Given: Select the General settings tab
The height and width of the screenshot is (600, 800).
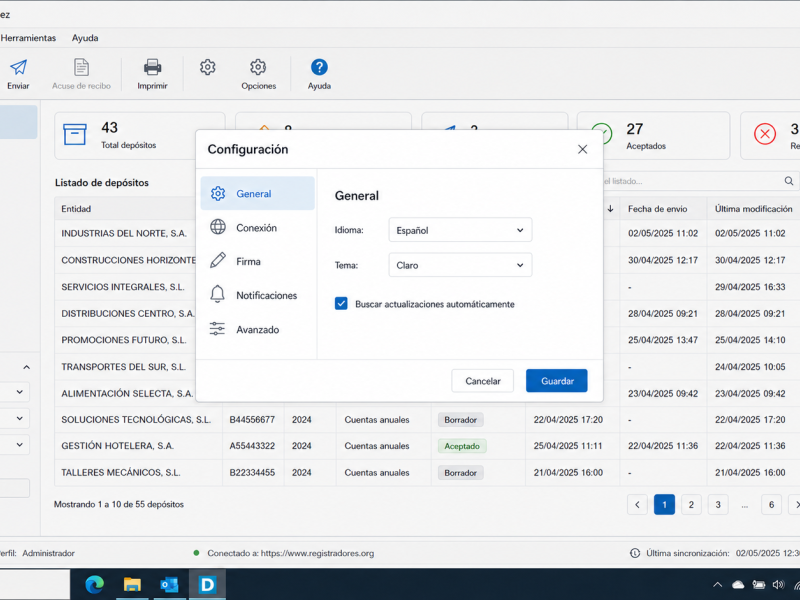Looking at the screenshot, I should [x=258, y=193].
